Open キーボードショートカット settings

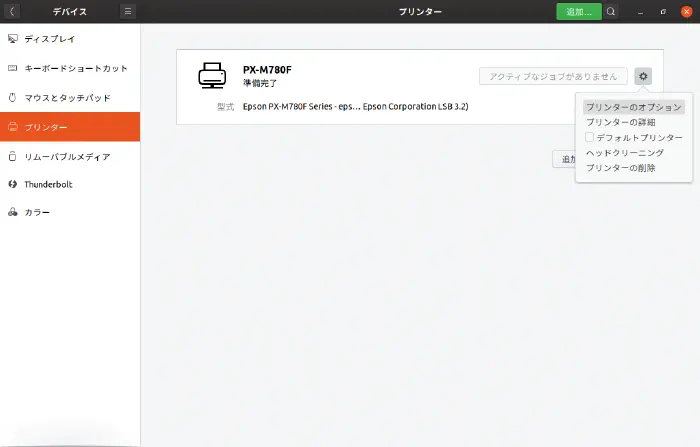[x=70, y=68]
